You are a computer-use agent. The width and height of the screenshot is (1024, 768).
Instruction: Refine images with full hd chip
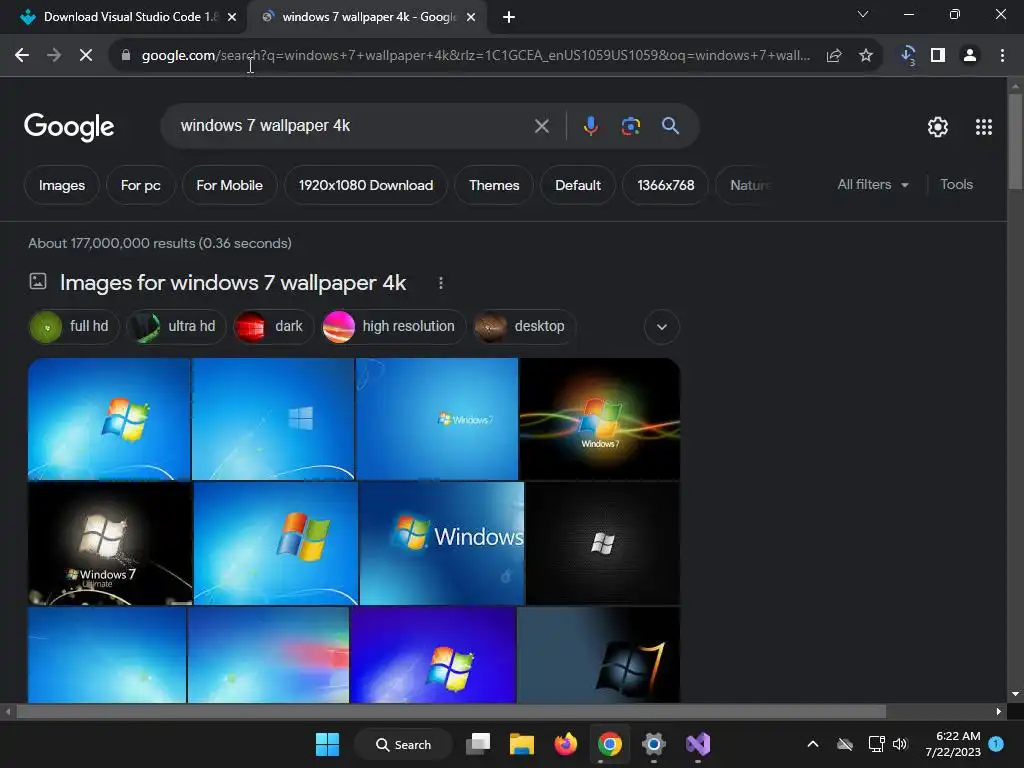(74, 327)
